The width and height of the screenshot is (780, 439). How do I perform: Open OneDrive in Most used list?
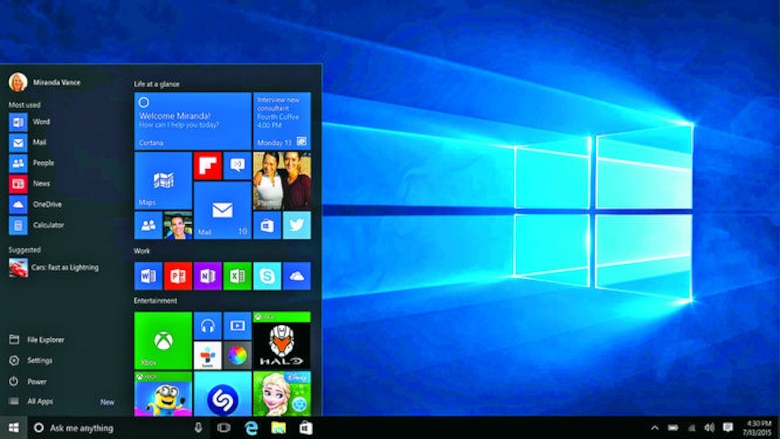pos(35,204)
